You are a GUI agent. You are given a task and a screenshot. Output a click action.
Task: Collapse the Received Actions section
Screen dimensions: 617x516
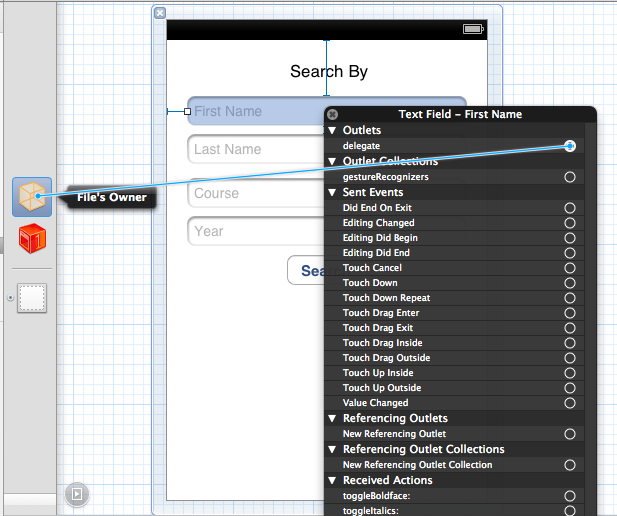(x=332, y=481)
